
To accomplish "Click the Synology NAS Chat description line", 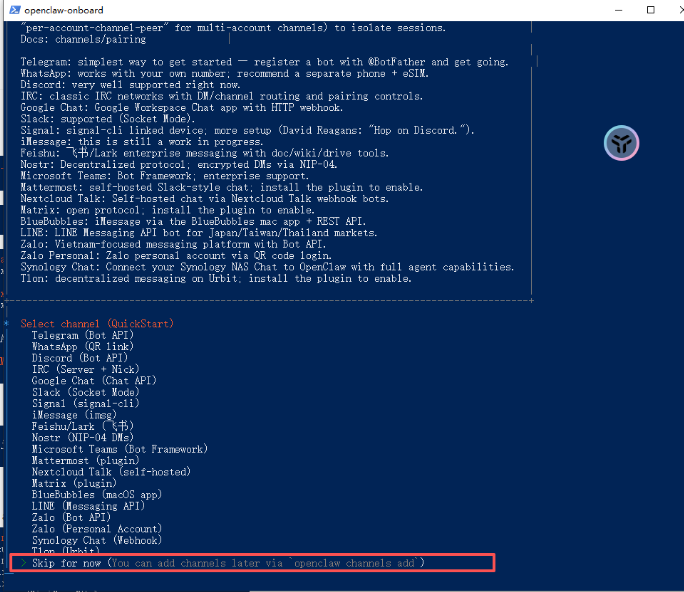I will [x=267, y=267].
